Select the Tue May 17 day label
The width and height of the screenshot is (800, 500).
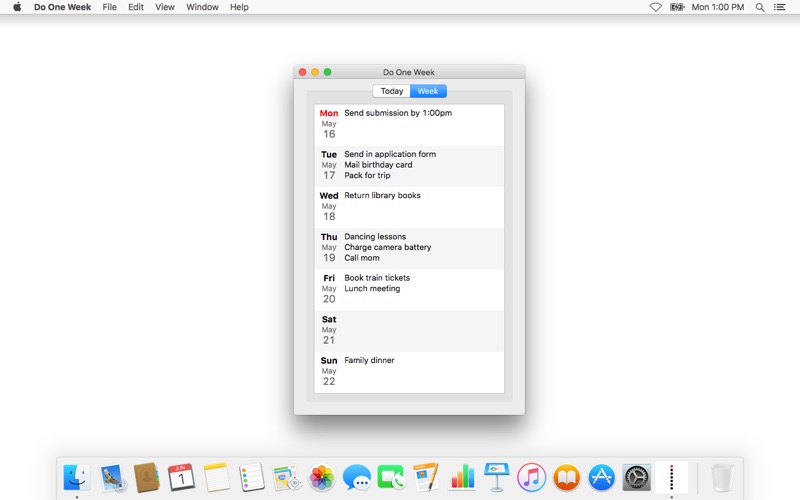329,165
